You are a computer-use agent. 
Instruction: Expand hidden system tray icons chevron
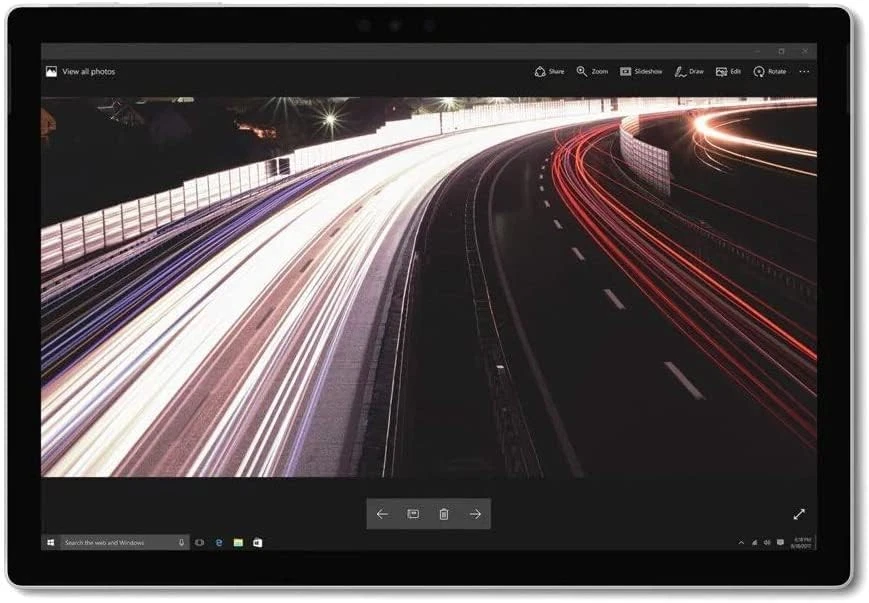[741, 542]
